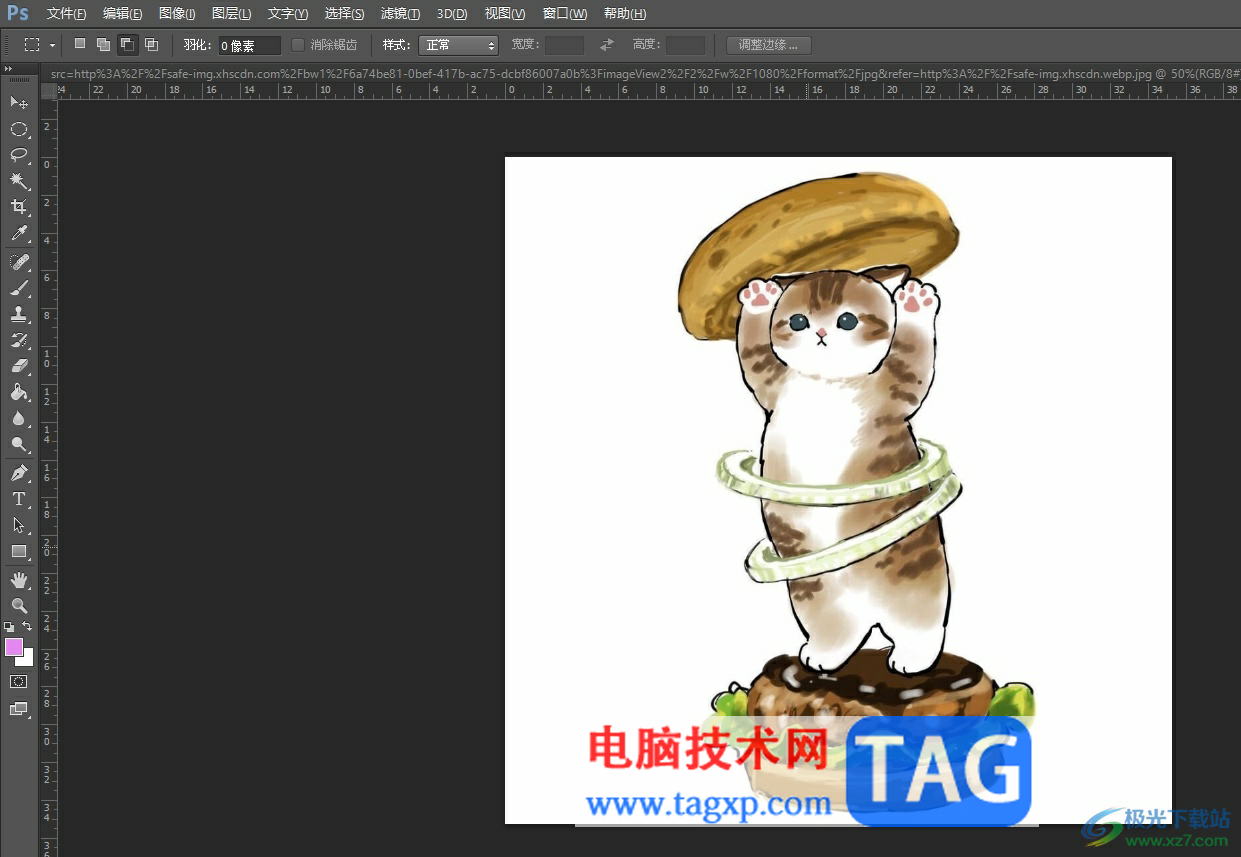Open the 文字(Y) menu
The height and width of the screenshot is (857, 1241).
288,14
